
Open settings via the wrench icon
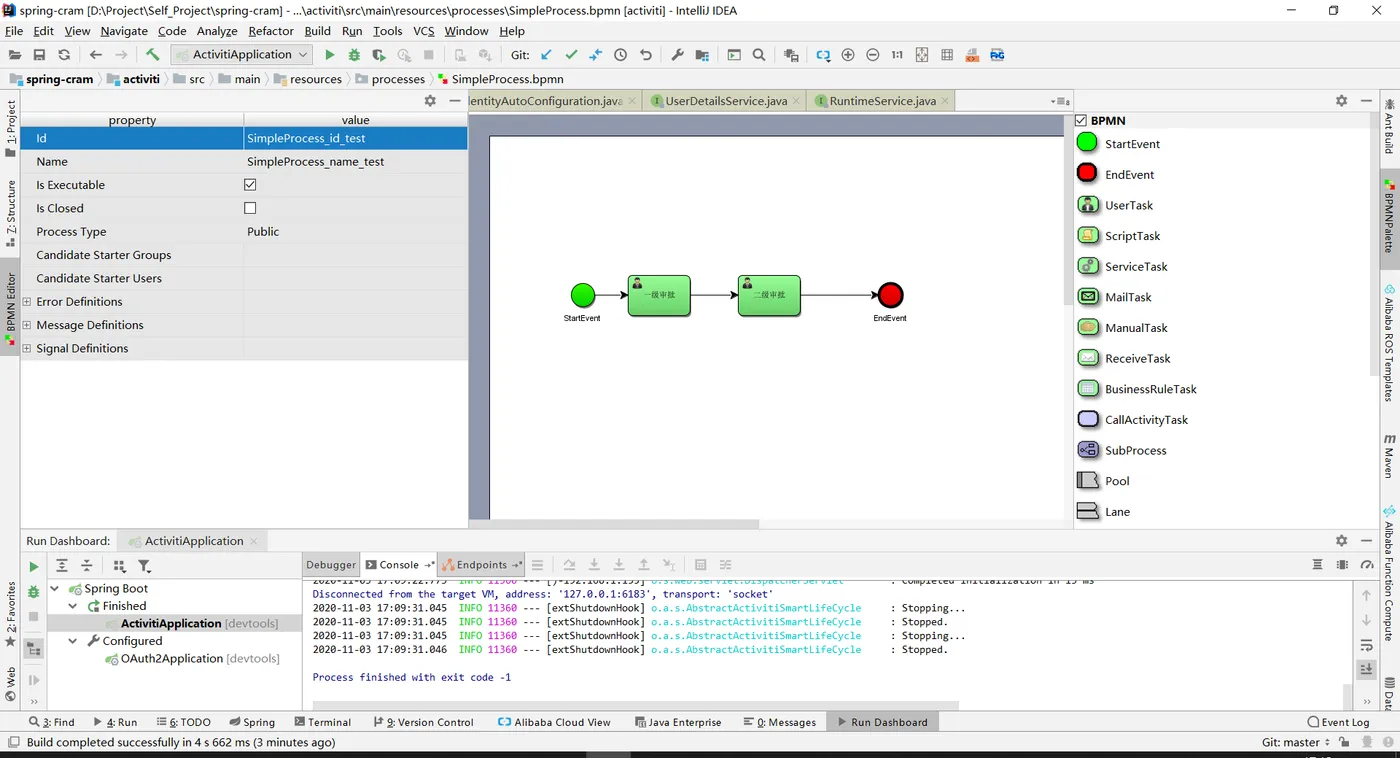click(677, 55)
